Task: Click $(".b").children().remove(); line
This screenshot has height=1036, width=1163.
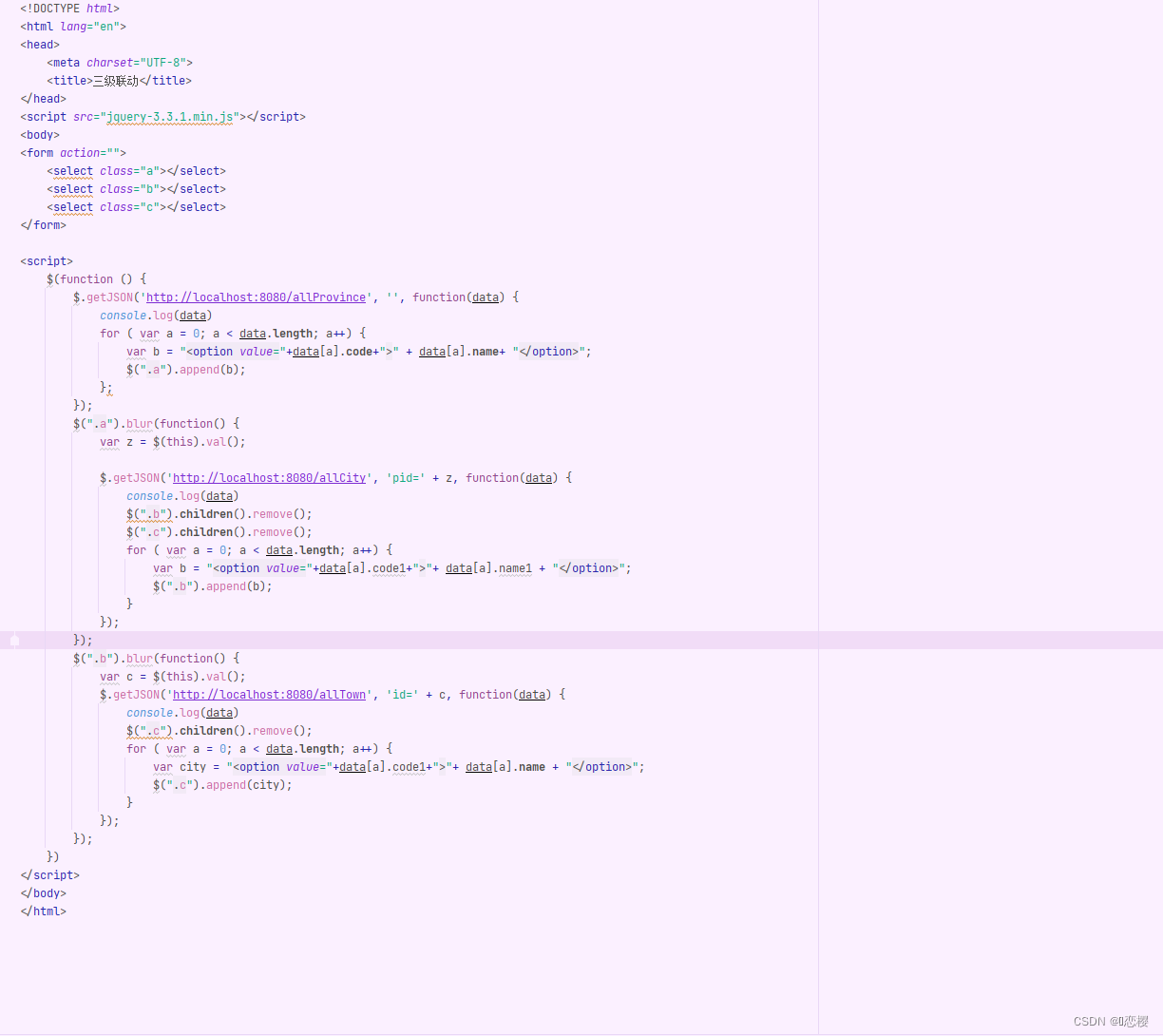Action: pyautogui.click(x=219, y=514)
